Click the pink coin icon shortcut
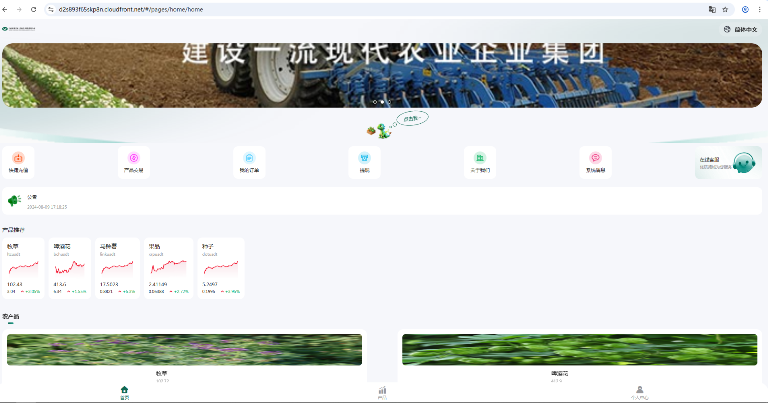The width and height of the screenshot is (768, 403). (x=134, y=158)
